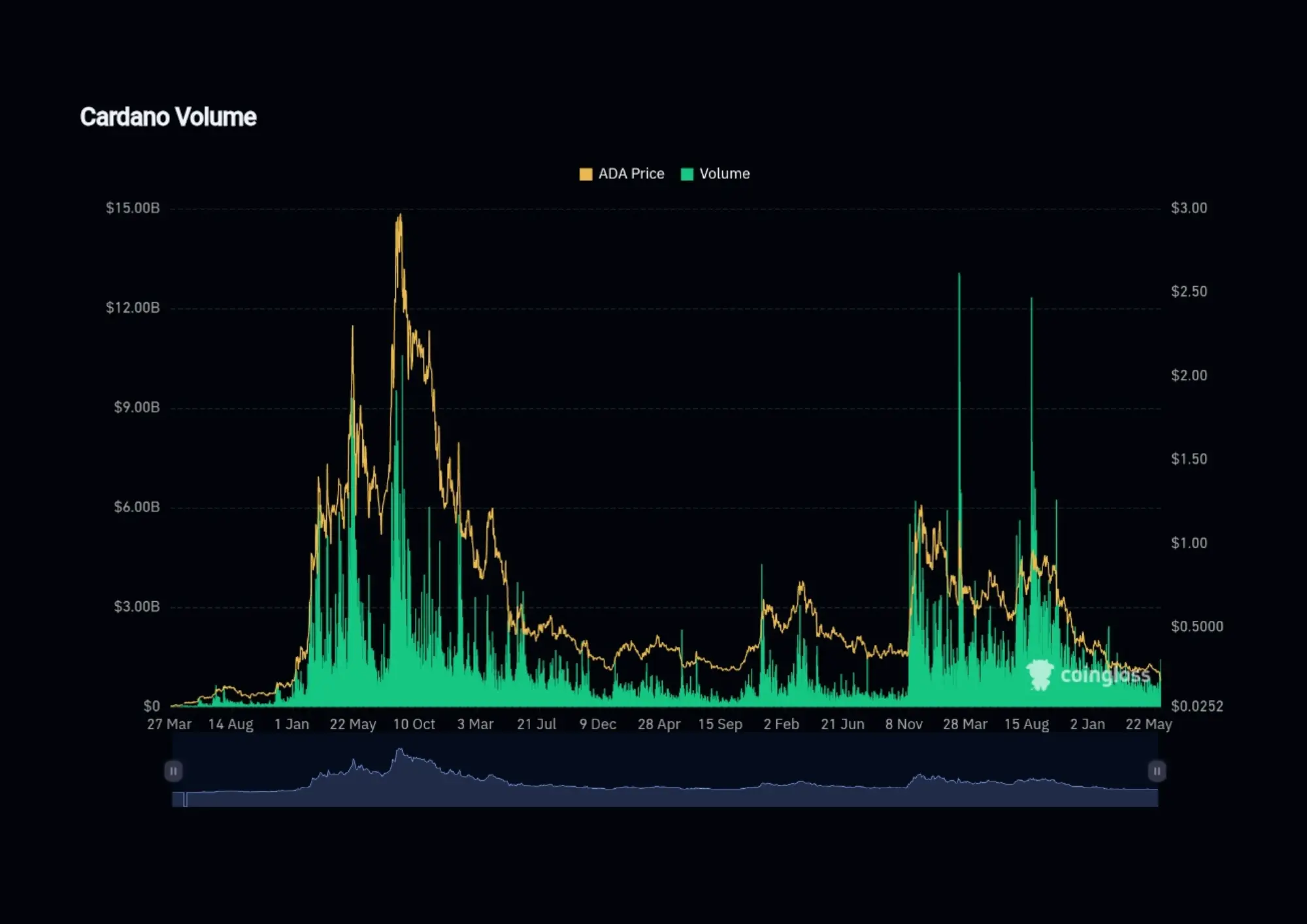The width and height of the screenshot is (1307, 924).
Task: Click the 21 Jul date label
Action: pos(537,724)
